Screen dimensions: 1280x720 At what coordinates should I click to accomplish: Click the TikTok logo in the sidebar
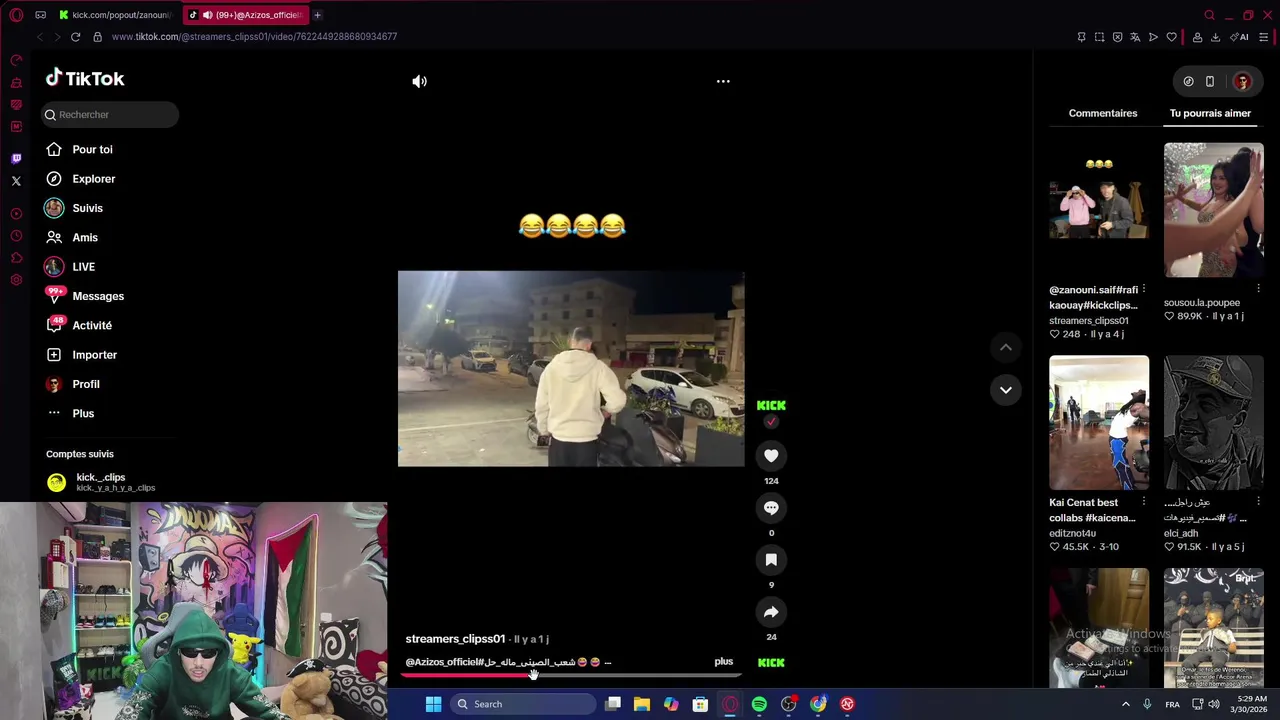pos(85,78)
